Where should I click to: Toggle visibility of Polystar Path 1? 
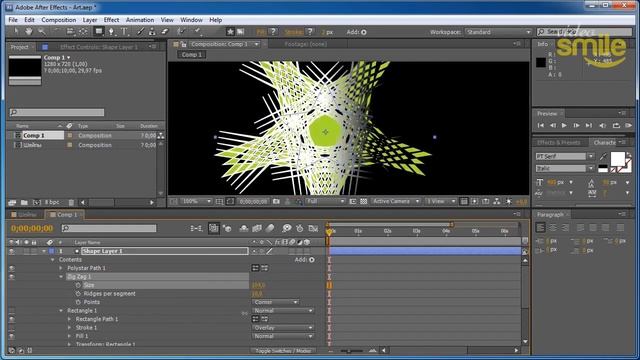click(11, 268)
